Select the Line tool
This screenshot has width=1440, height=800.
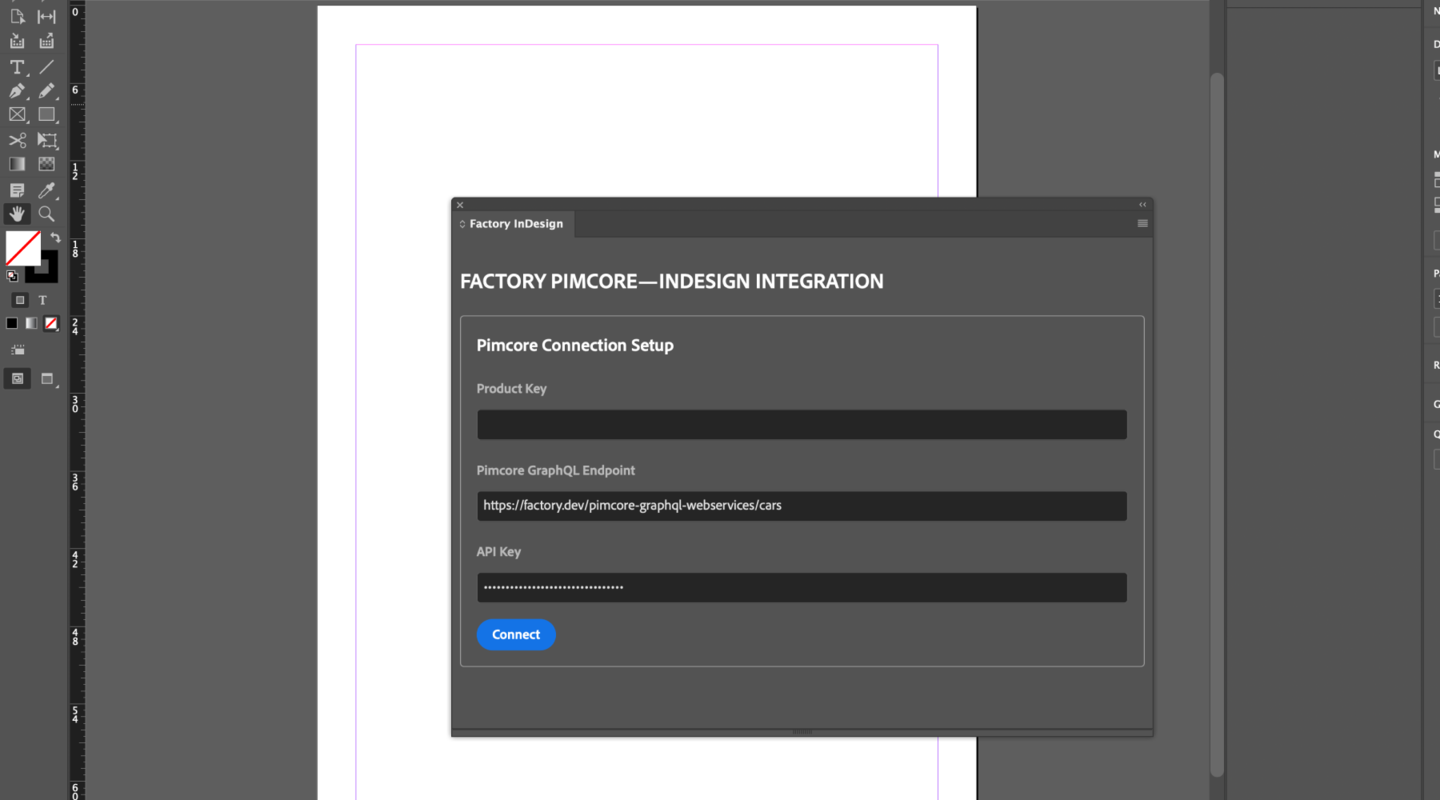click(x=47, y=67)
